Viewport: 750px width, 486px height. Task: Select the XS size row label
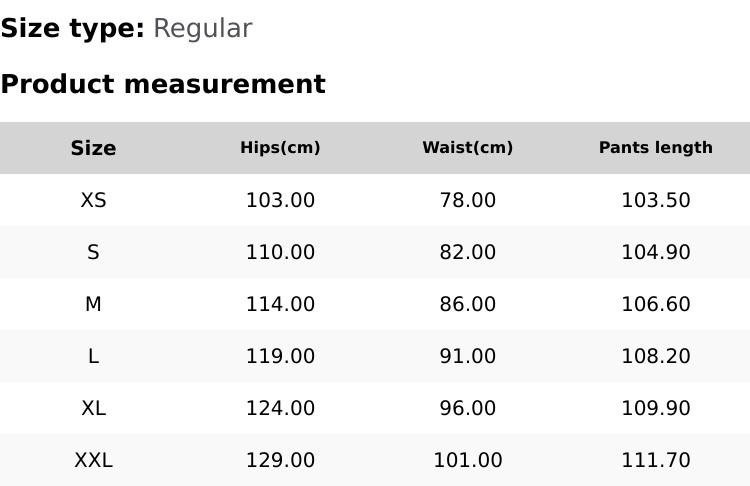pos(93,200)
